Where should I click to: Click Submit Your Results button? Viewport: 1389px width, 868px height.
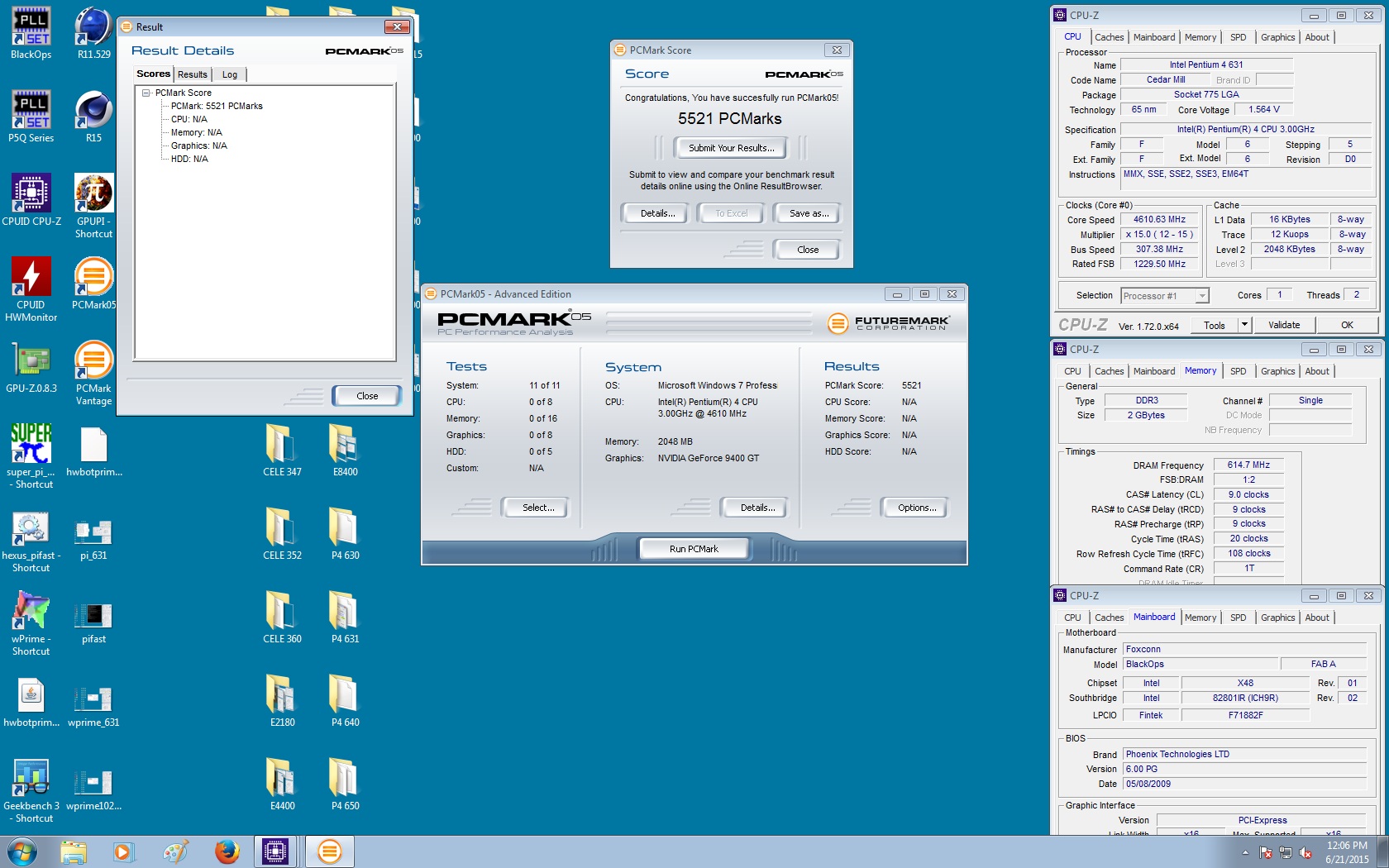(731, 148)
